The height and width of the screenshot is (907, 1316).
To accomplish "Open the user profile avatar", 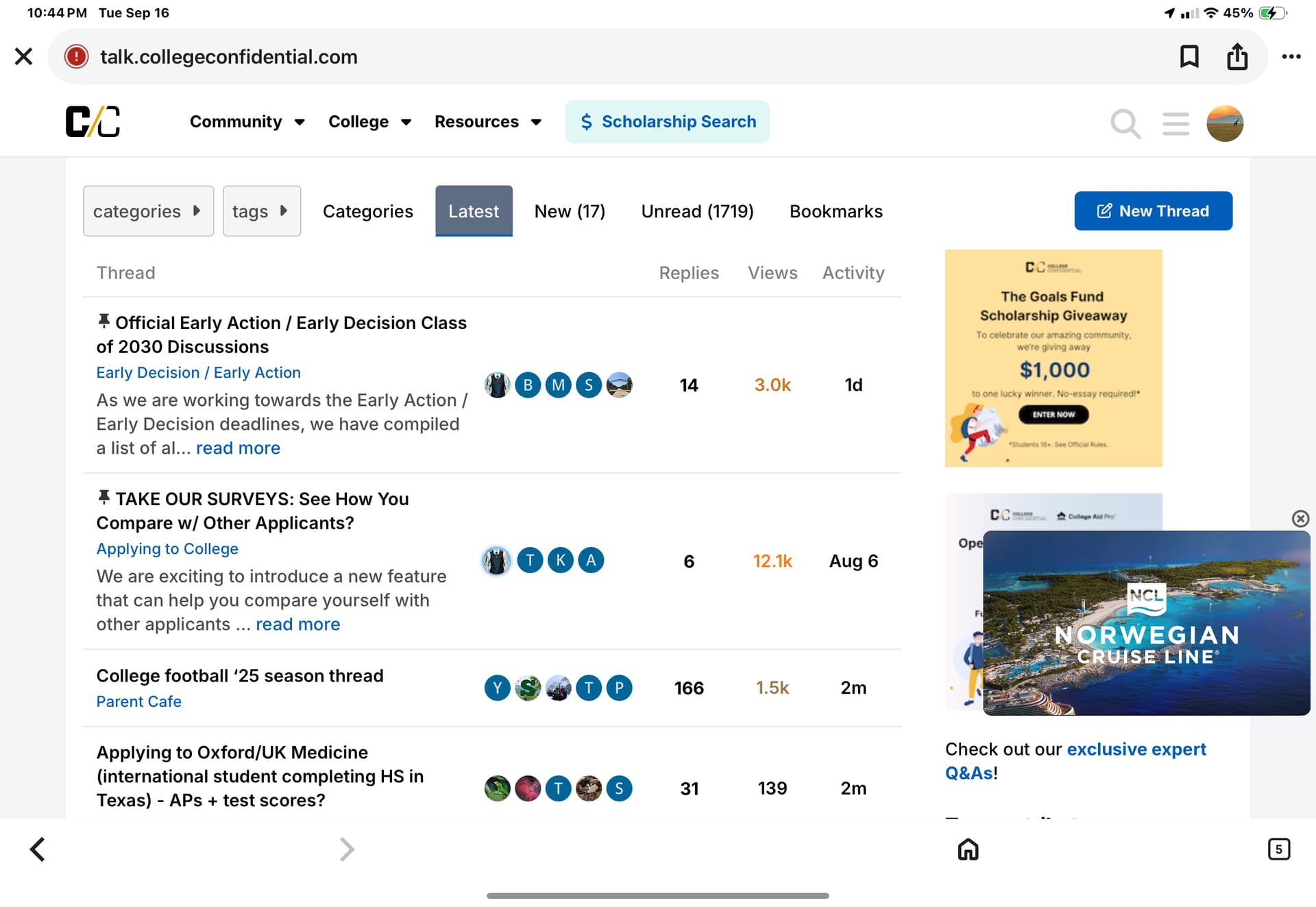I will (1225, 123).
